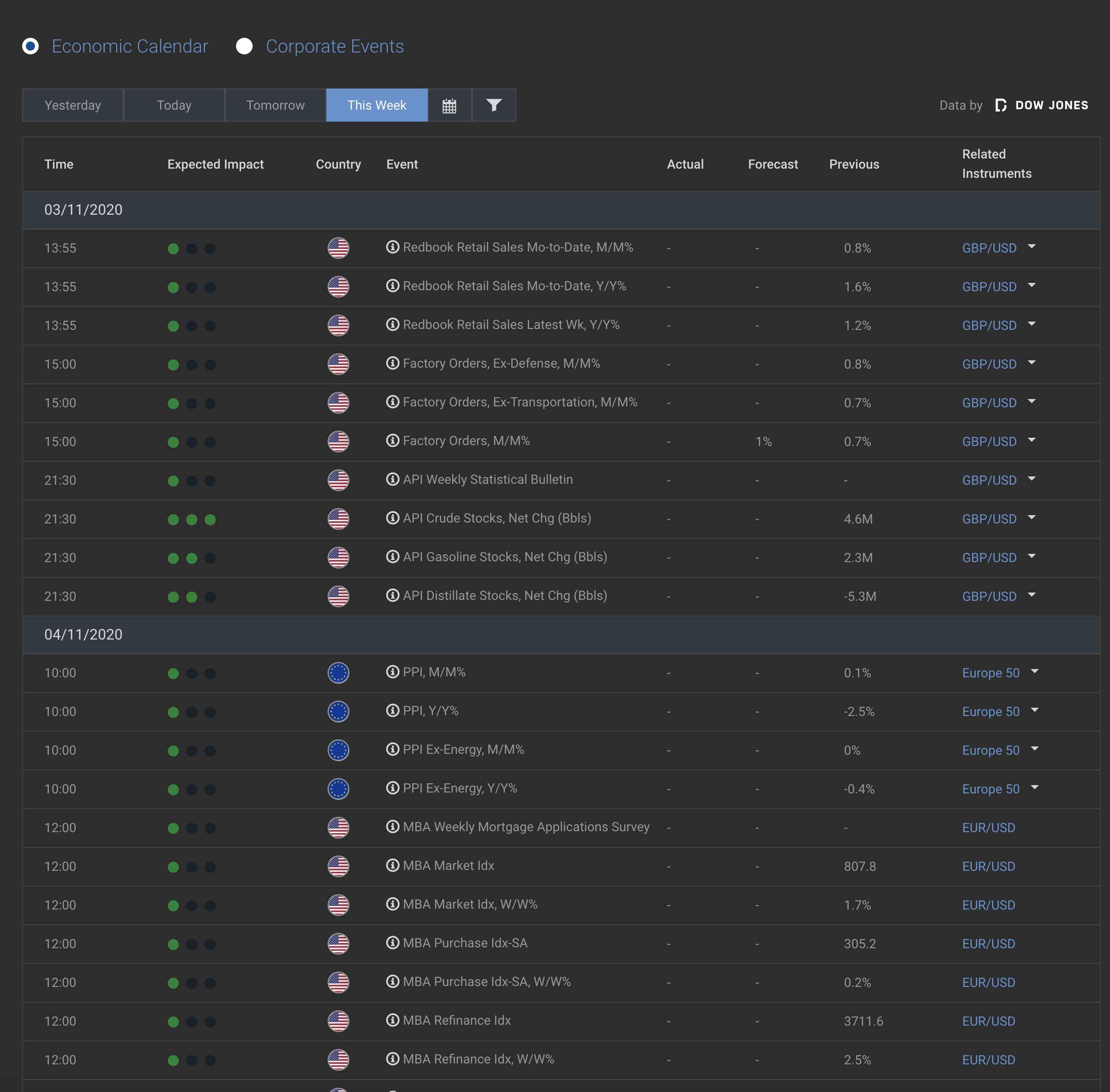Open the calendar date picker icon

tap(449, 106)
